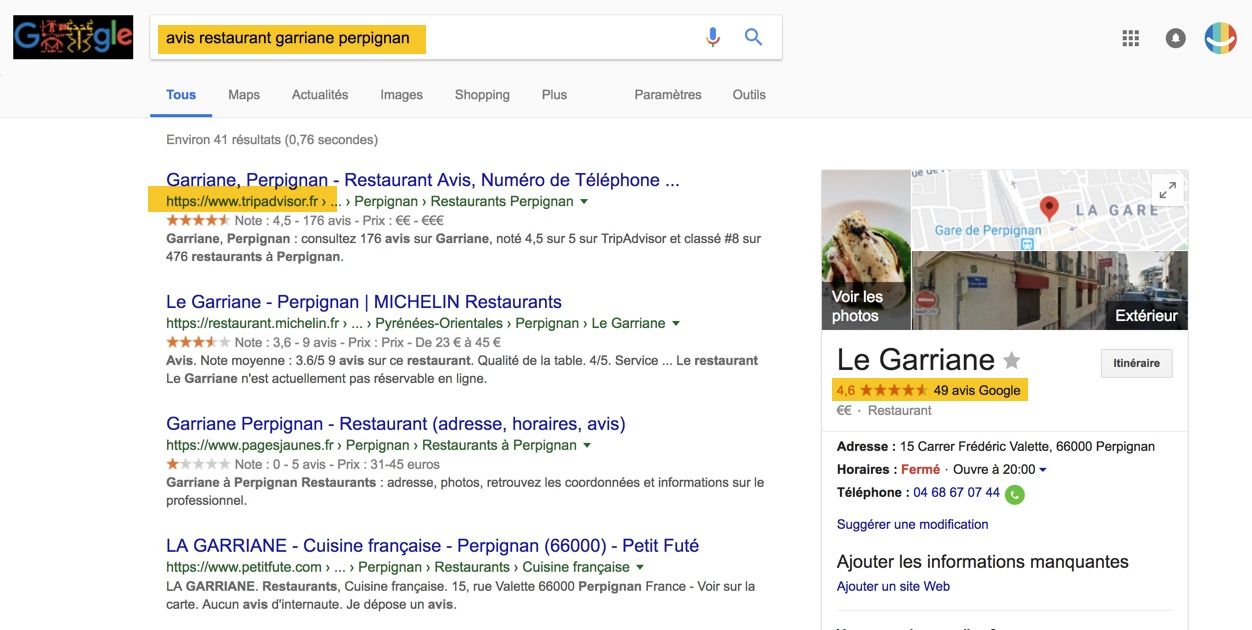Click the Fermé status text

pos(921,470)
